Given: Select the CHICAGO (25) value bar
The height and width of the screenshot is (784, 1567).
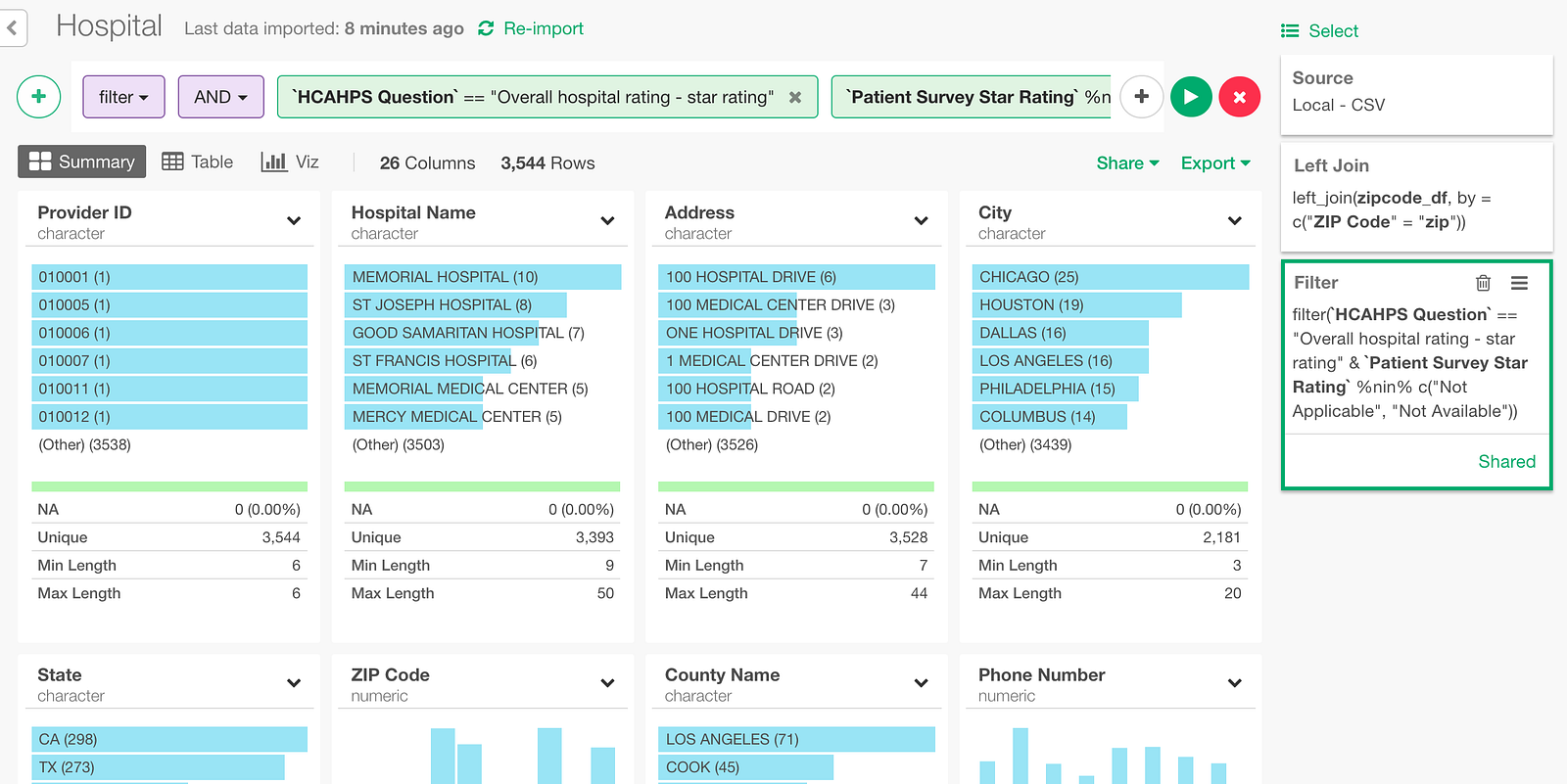Looking at the screenshot, I should [x=1110, y=277].
